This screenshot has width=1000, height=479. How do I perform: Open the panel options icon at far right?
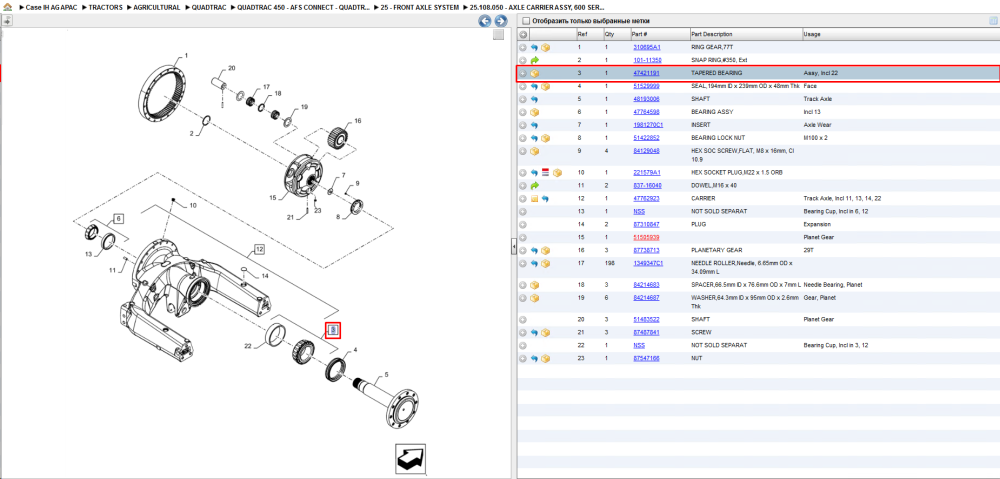tap(992, 21)
